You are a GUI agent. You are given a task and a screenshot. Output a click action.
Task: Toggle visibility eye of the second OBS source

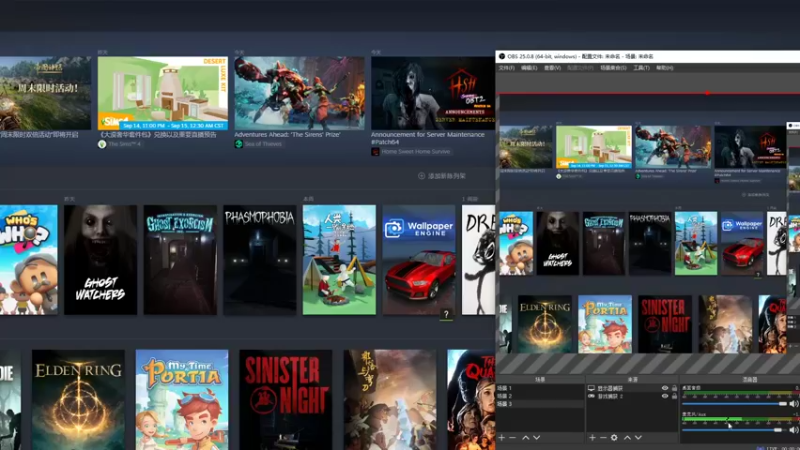point(665,396)
